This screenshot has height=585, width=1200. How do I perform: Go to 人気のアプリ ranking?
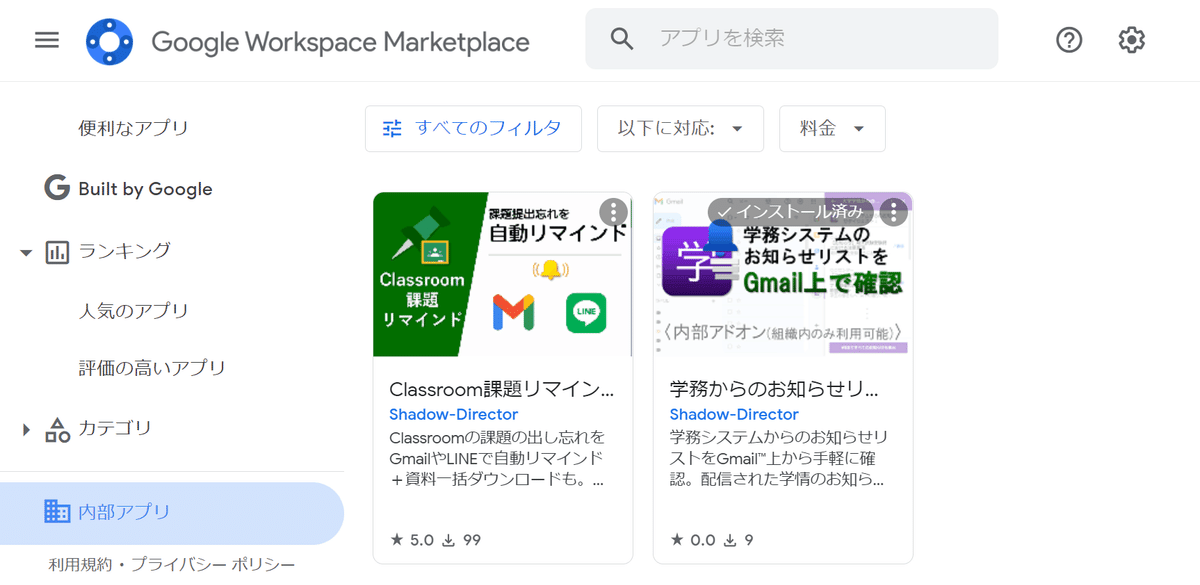(133, 311)
